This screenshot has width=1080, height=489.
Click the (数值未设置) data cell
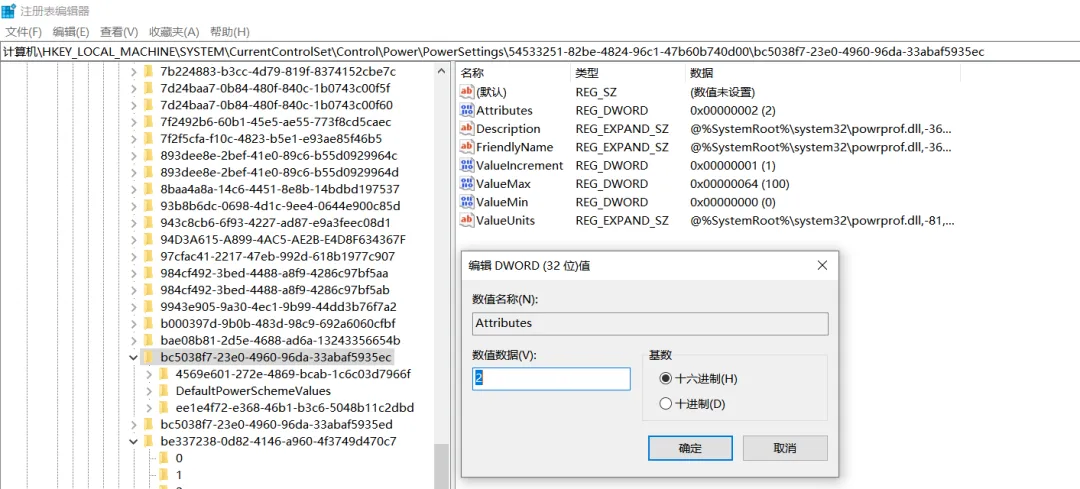(x=723, y=92)
